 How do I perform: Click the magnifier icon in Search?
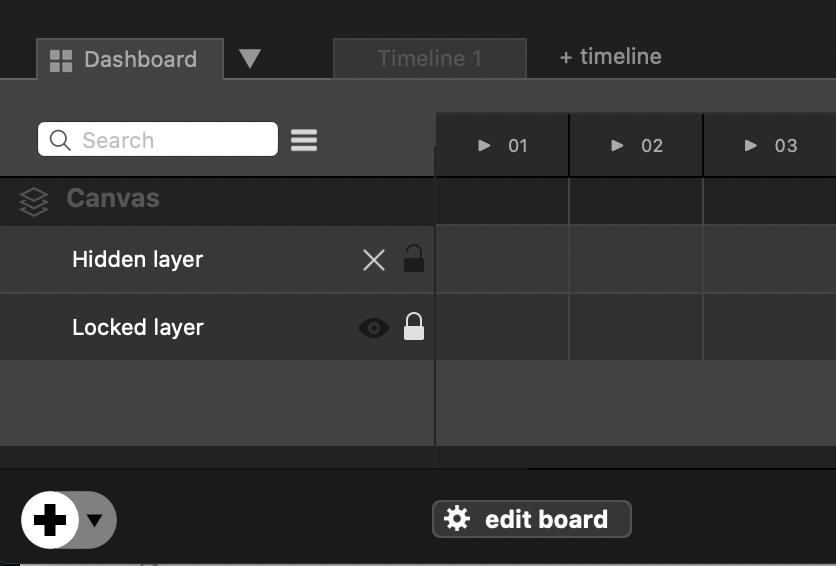click(x=60, y=140)
